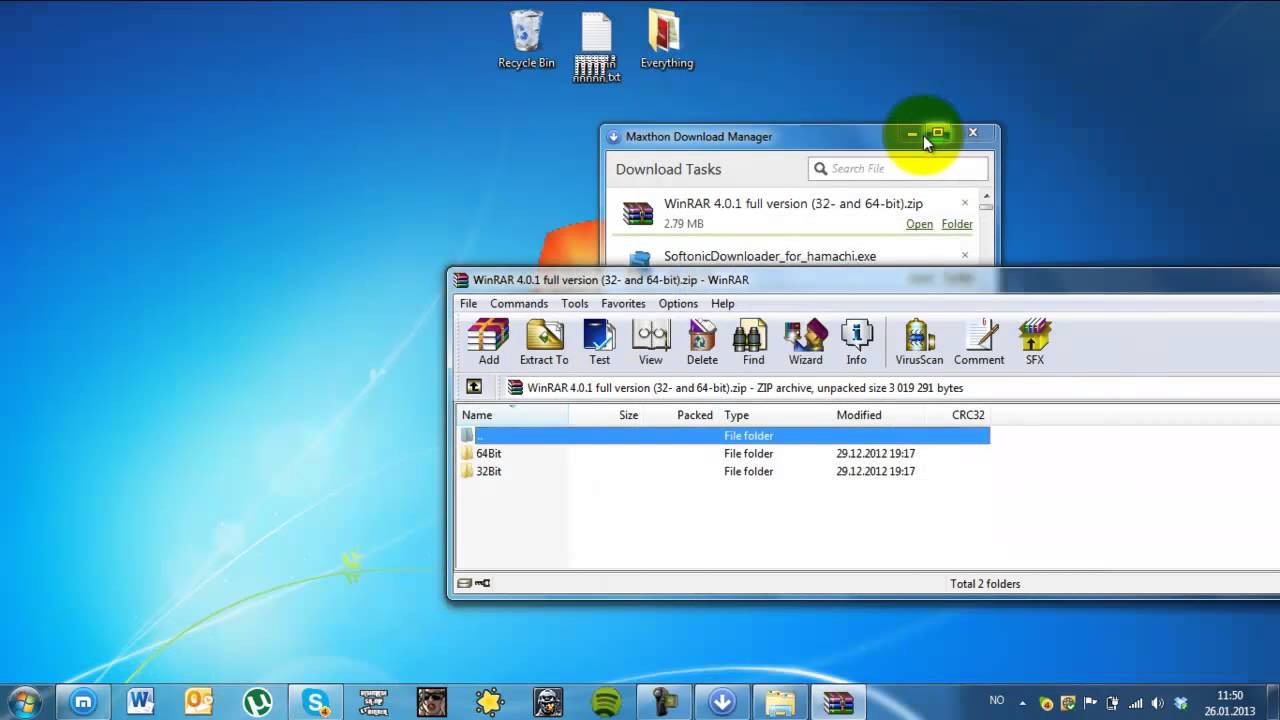Remove SoftonicDownloader download task with x

[965, 255]
